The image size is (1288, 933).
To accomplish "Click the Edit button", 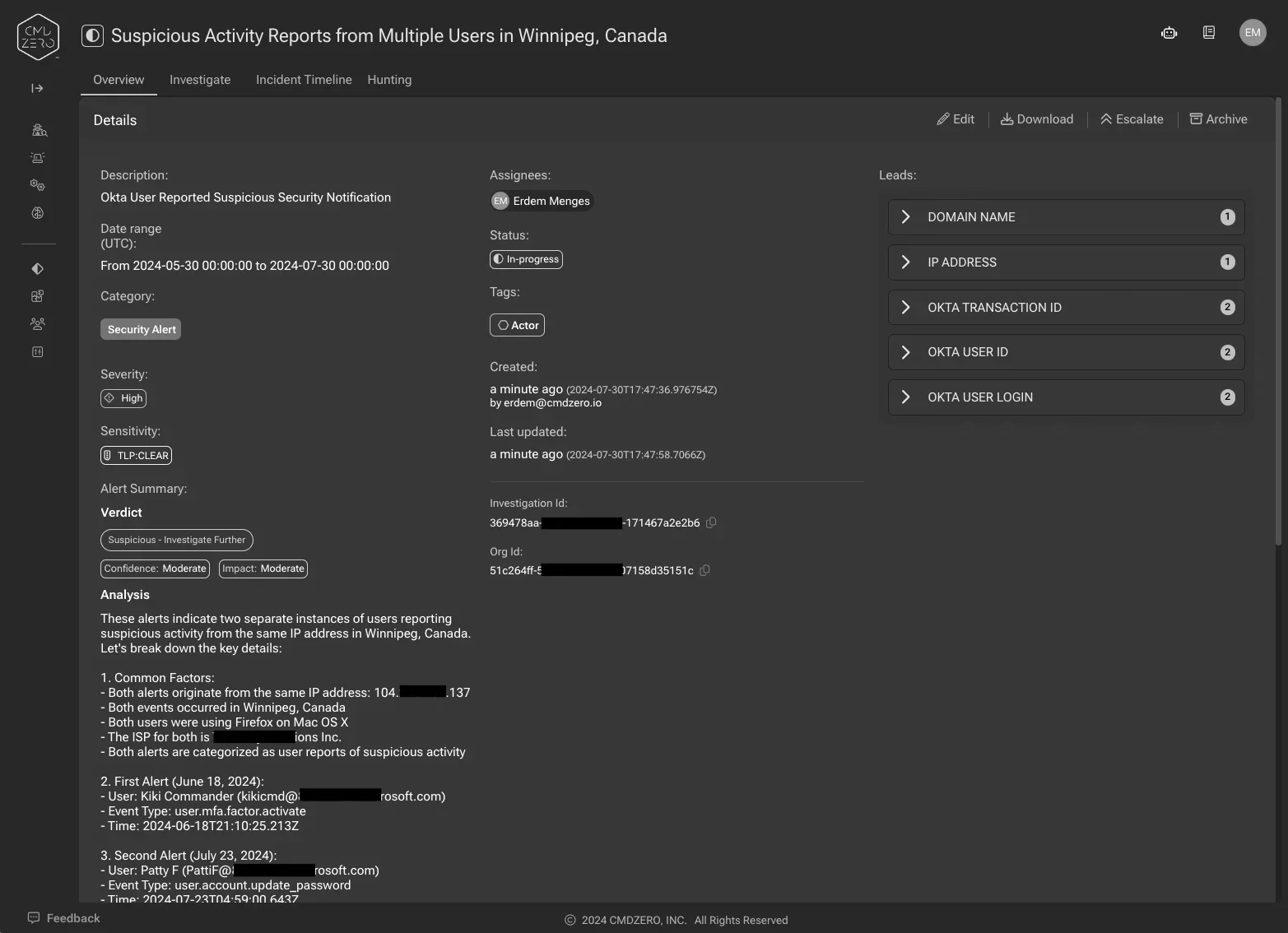I will (x=956, y=119).
